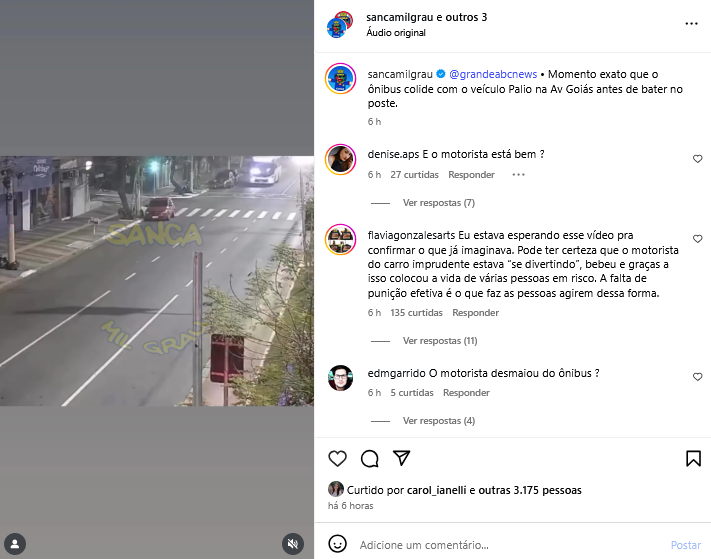Share post via paper plane icon
Viewport: 711px width, 559px height.
pos(402,458)
